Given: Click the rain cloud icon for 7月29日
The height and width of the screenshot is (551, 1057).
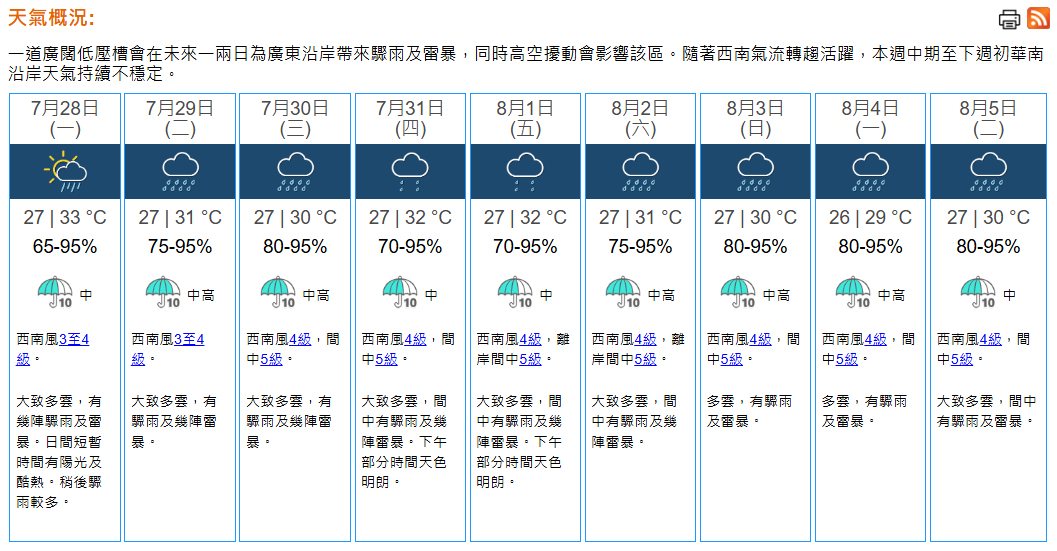Looking at the screenshot, I should click(180, 171).
